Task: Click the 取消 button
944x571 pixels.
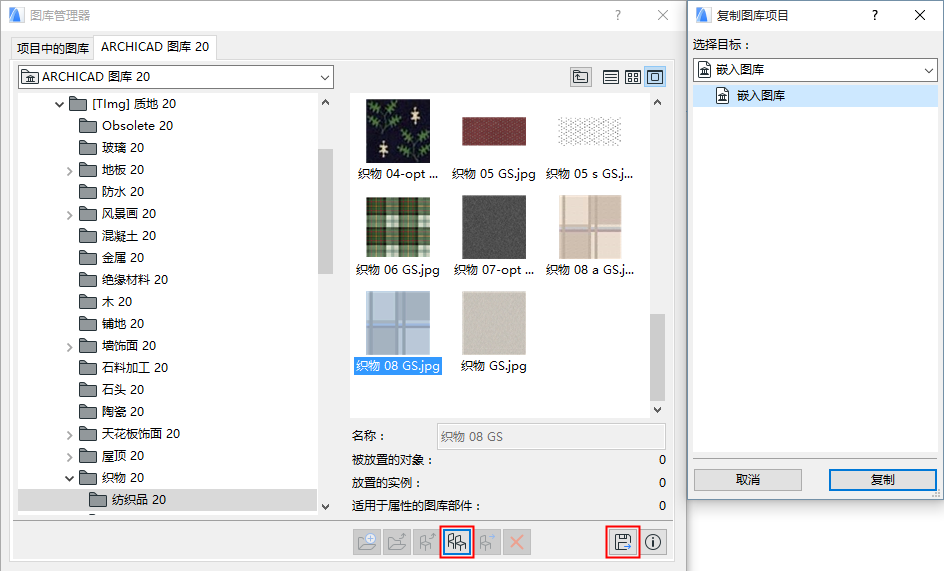Action: click(748, 479)
